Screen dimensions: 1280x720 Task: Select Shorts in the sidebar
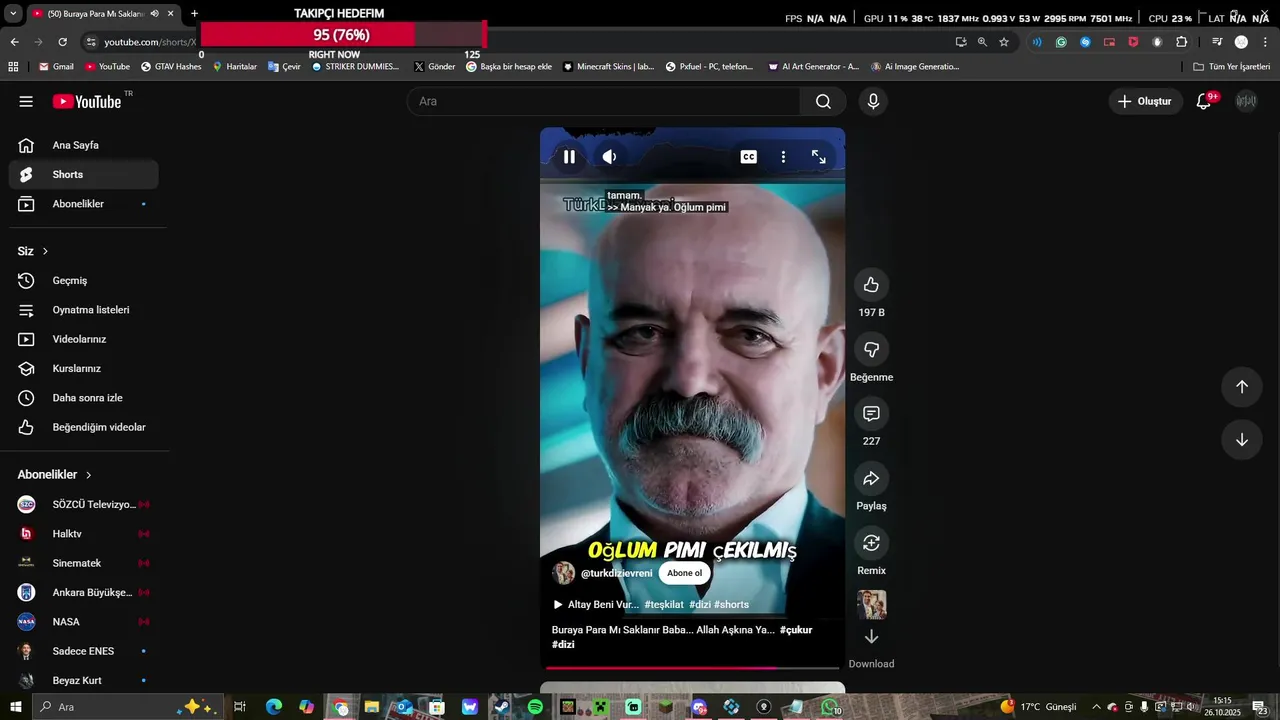click(84, 174)
